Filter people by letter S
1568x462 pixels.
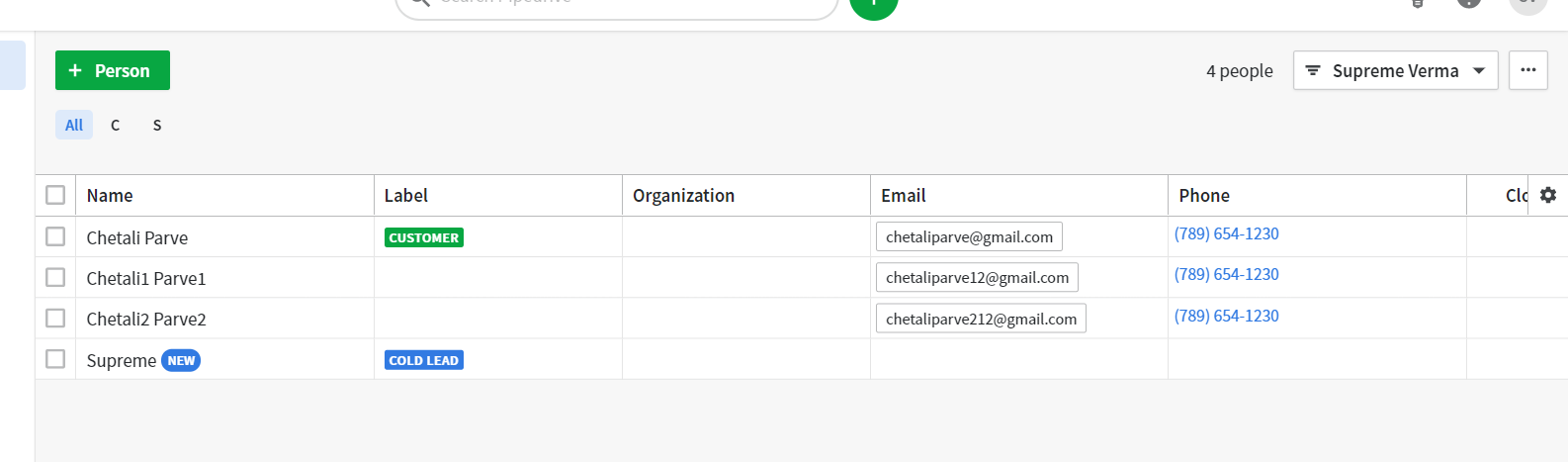157,125
